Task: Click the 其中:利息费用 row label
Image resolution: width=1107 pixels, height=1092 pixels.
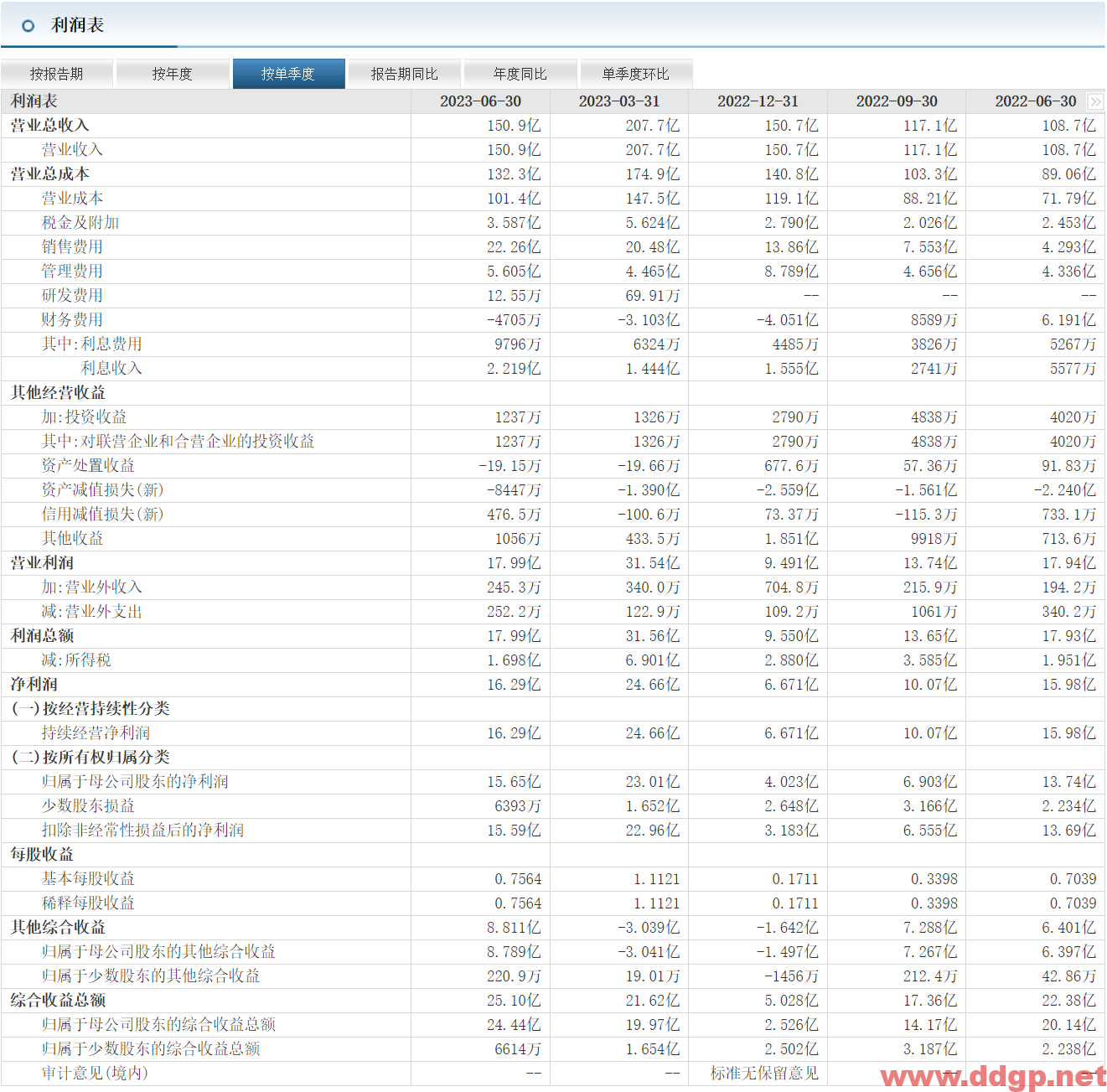Action: pyautogui.click(x=92, y=344)
